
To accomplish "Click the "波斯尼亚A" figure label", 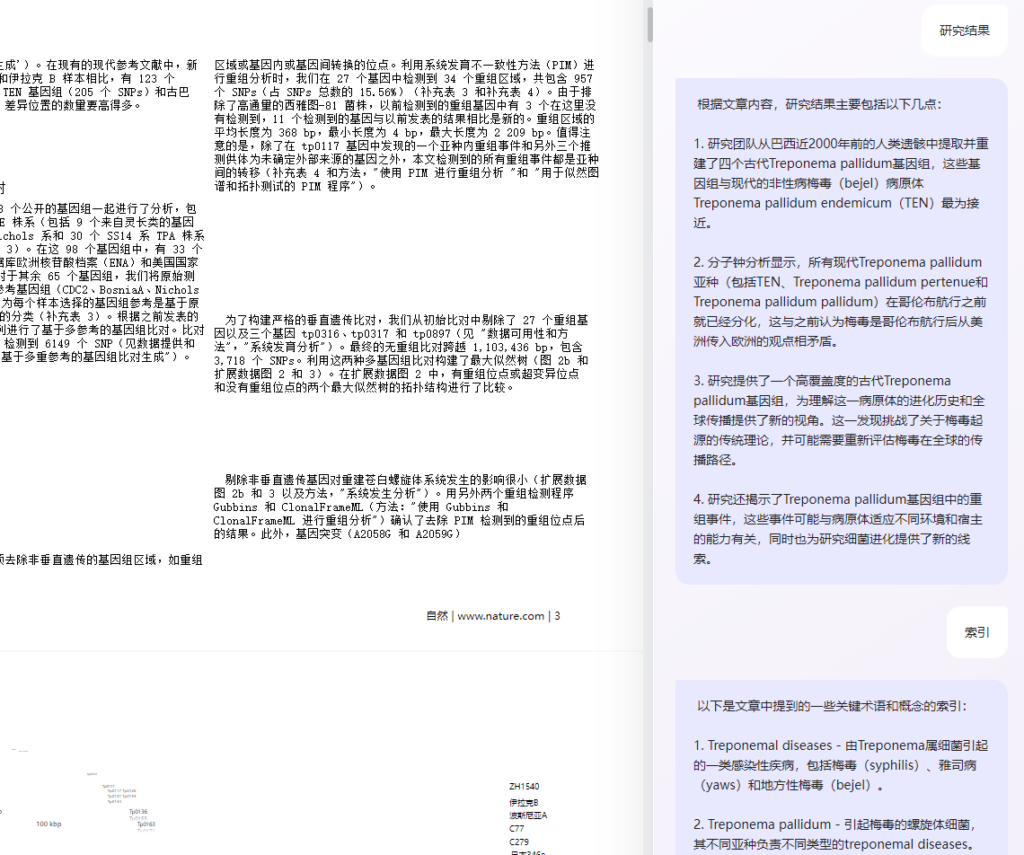I will click(x=528, y=816).
